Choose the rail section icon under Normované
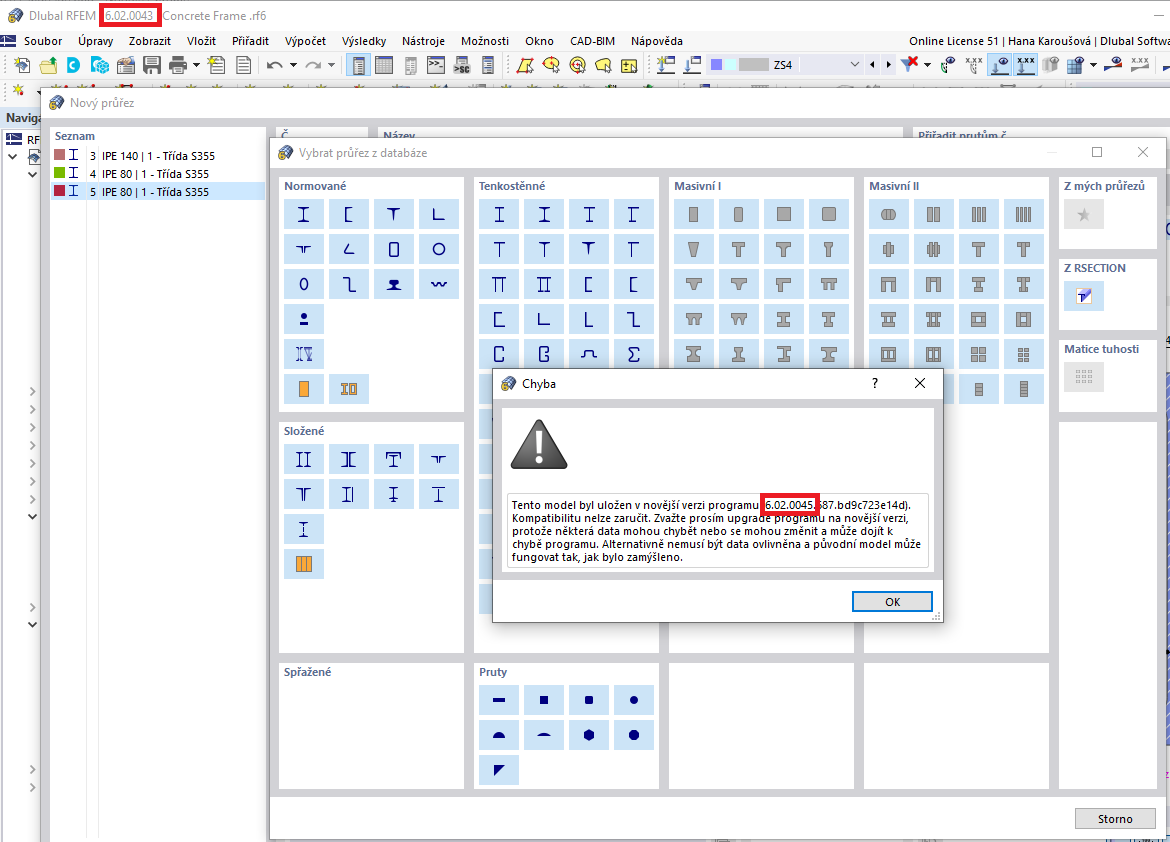The image size is (1170, 842). [x=393, y=284]
